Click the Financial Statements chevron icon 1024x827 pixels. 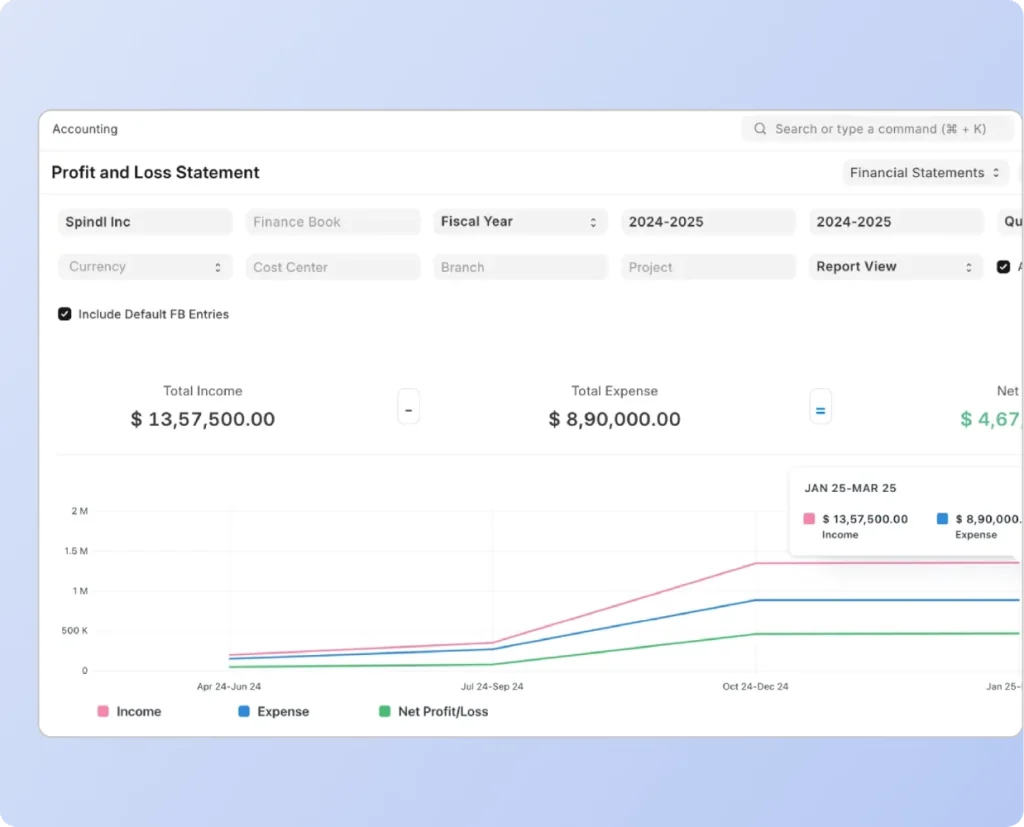(996, 172)
